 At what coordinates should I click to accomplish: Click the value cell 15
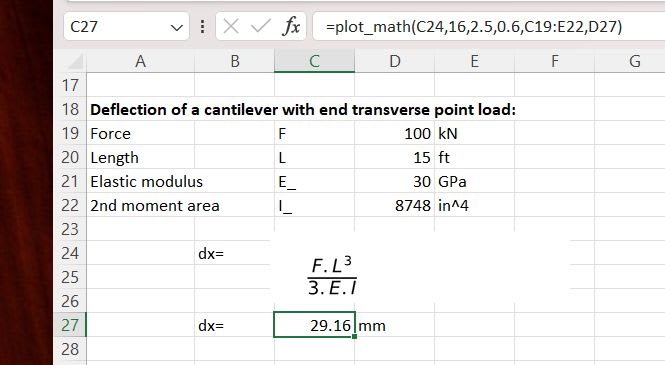394,157
